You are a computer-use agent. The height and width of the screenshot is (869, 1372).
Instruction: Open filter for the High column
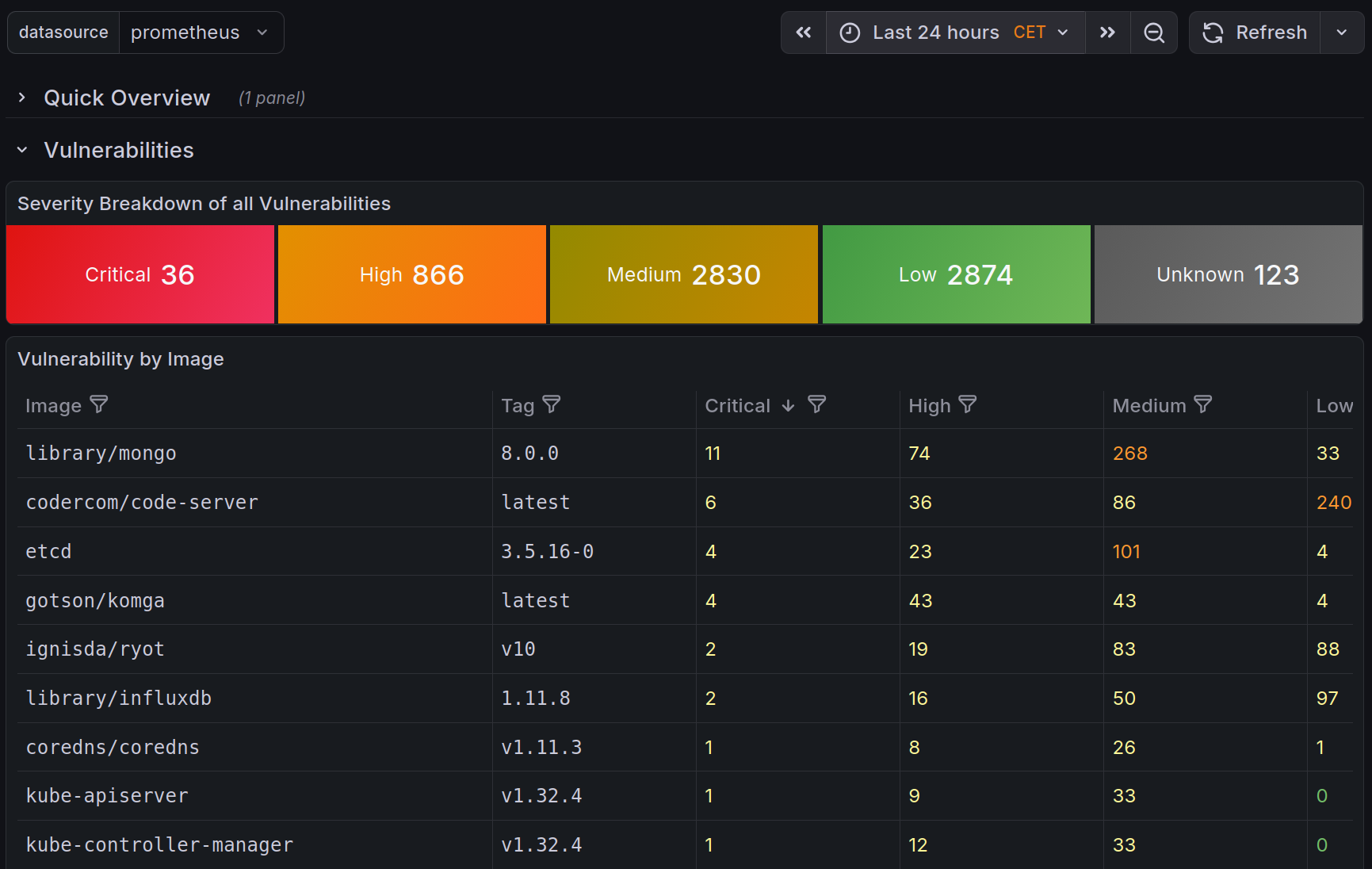(x=967, y=405)
